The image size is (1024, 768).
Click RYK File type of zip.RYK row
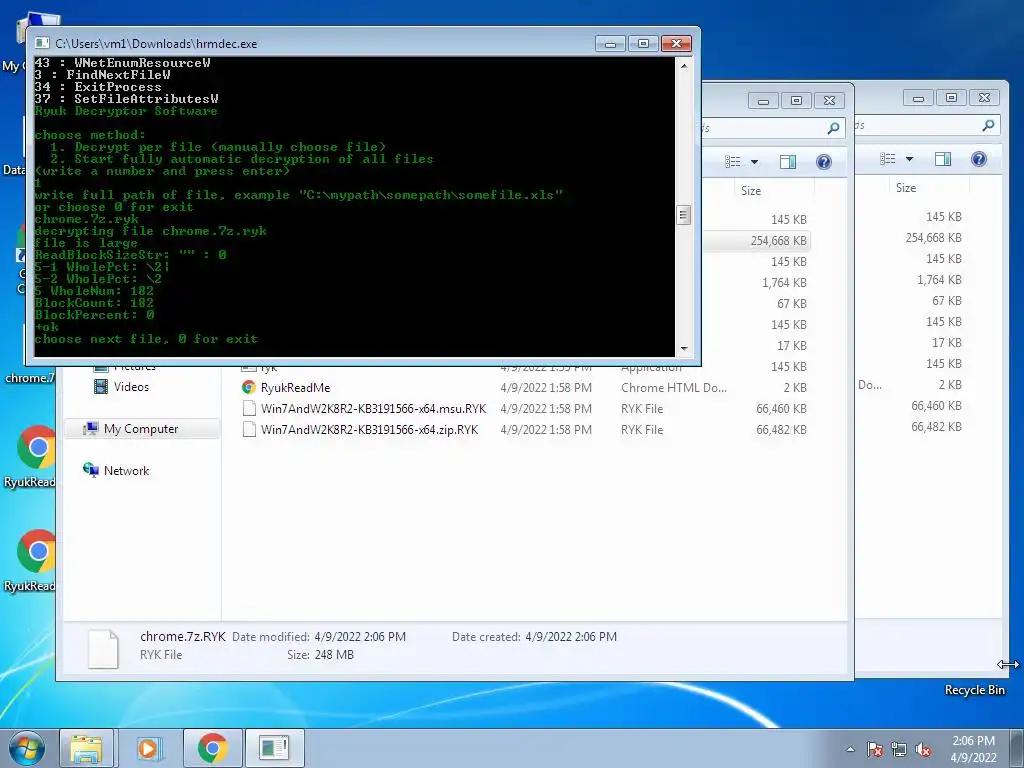click(x=642, y=429)
